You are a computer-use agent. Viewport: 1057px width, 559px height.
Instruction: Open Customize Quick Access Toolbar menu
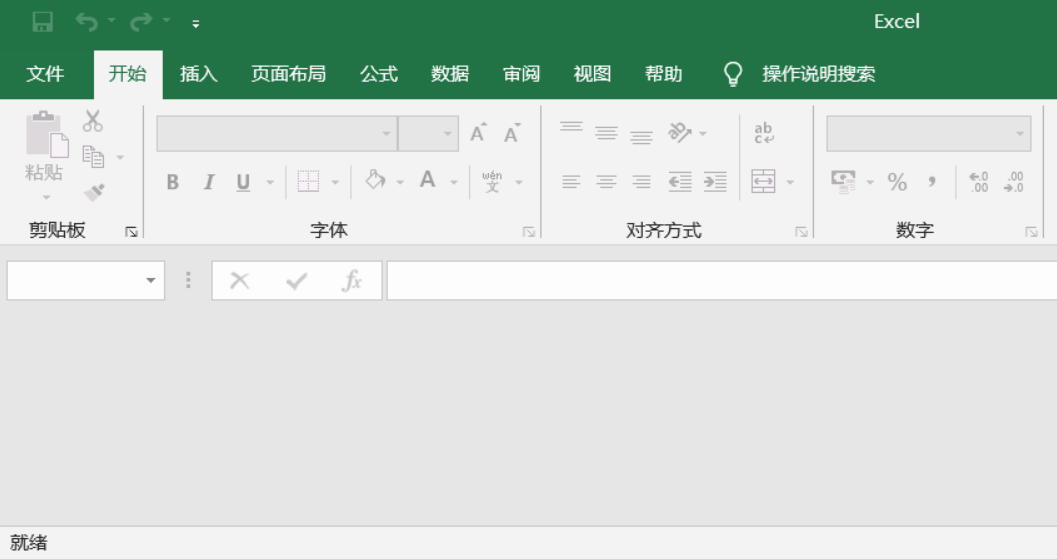pos(195,24)
